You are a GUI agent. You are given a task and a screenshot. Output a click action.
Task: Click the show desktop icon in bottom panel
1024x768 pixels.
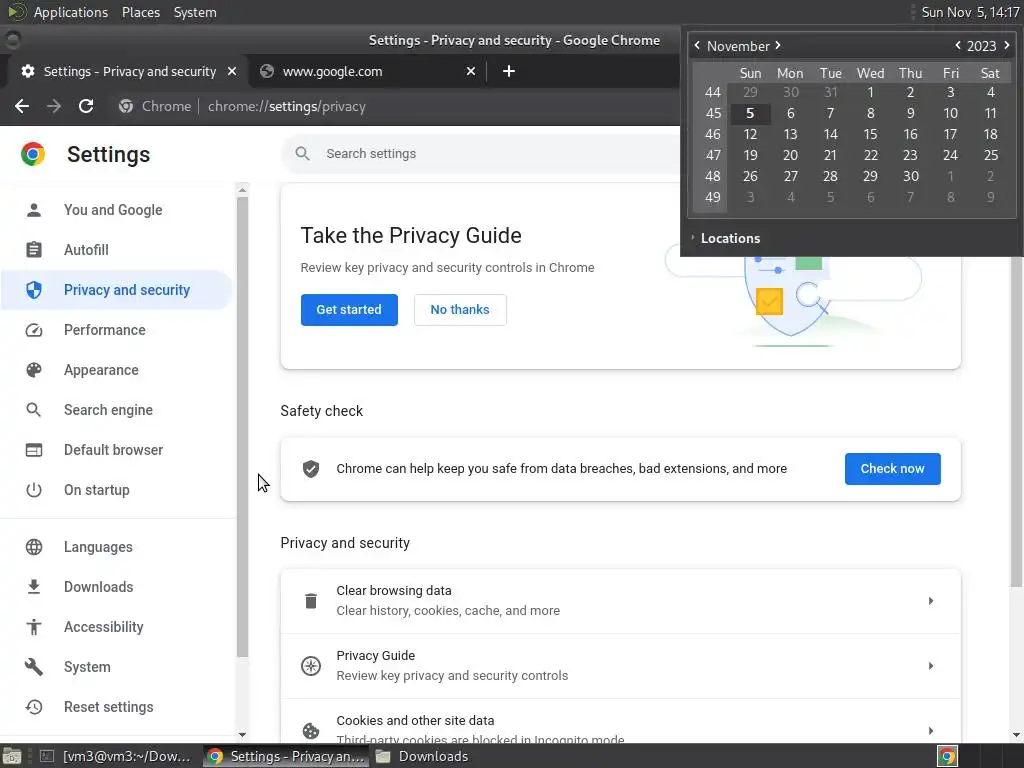pos(12,756)
